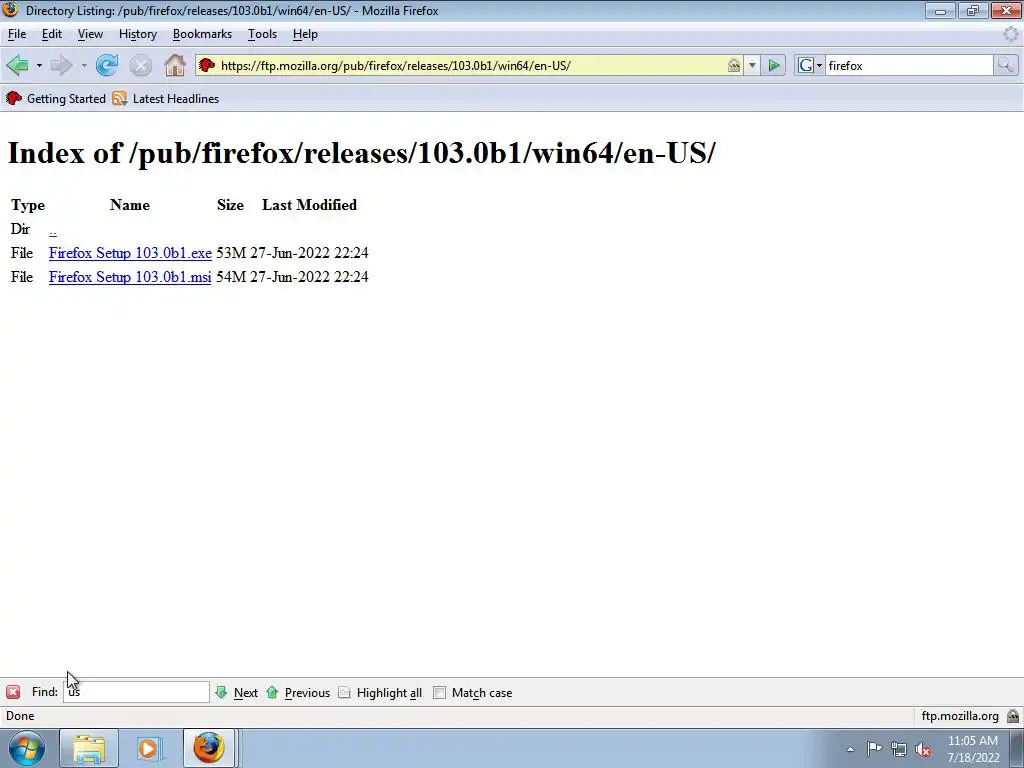
Task: Open the Help menu
Action: pyautogui.click(x=305, y=34)
